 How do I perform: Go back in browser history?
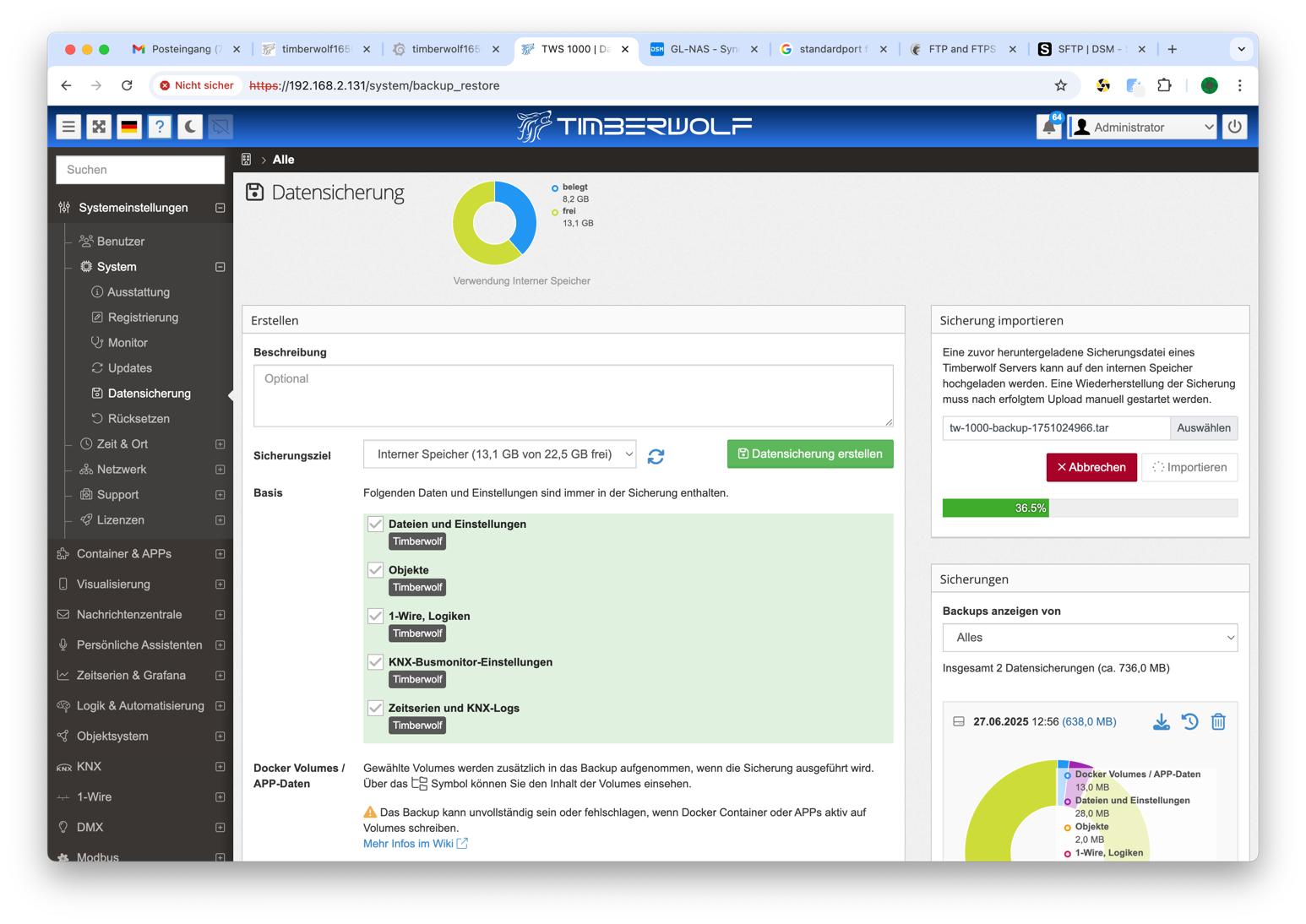point(66,85)
